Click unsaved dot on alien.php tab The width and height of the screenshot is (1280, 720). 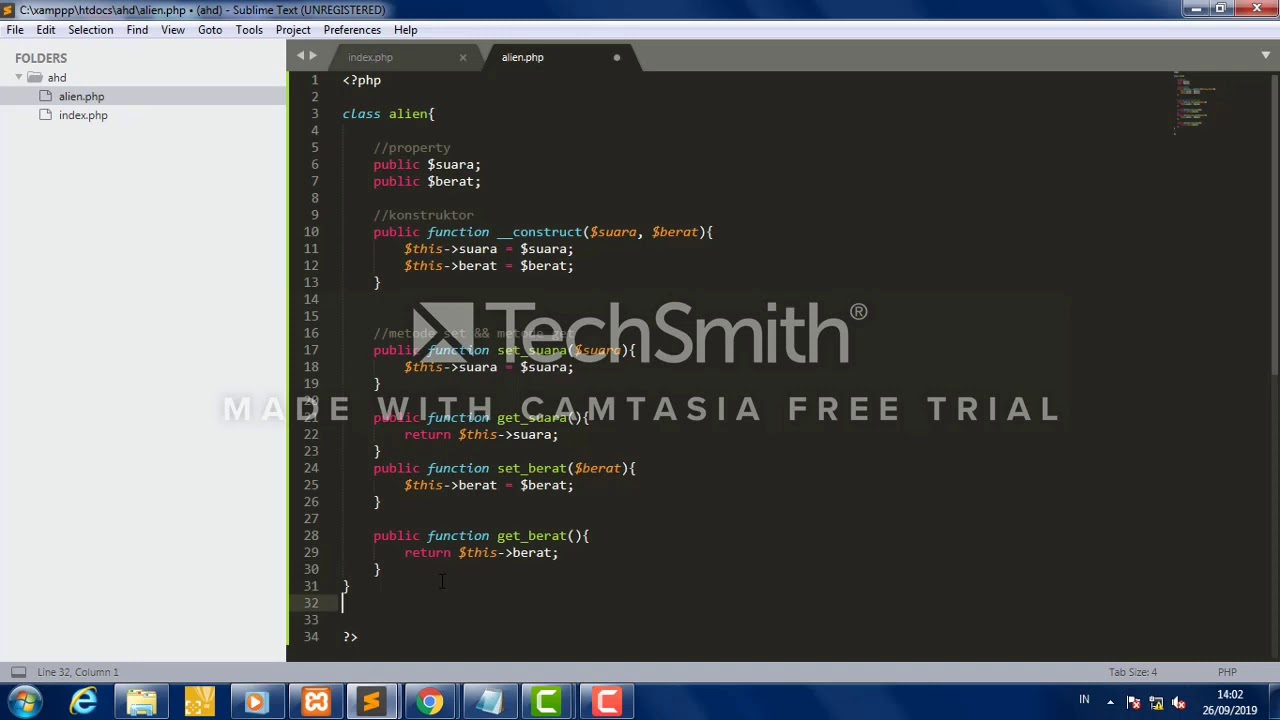coord(617,58)
